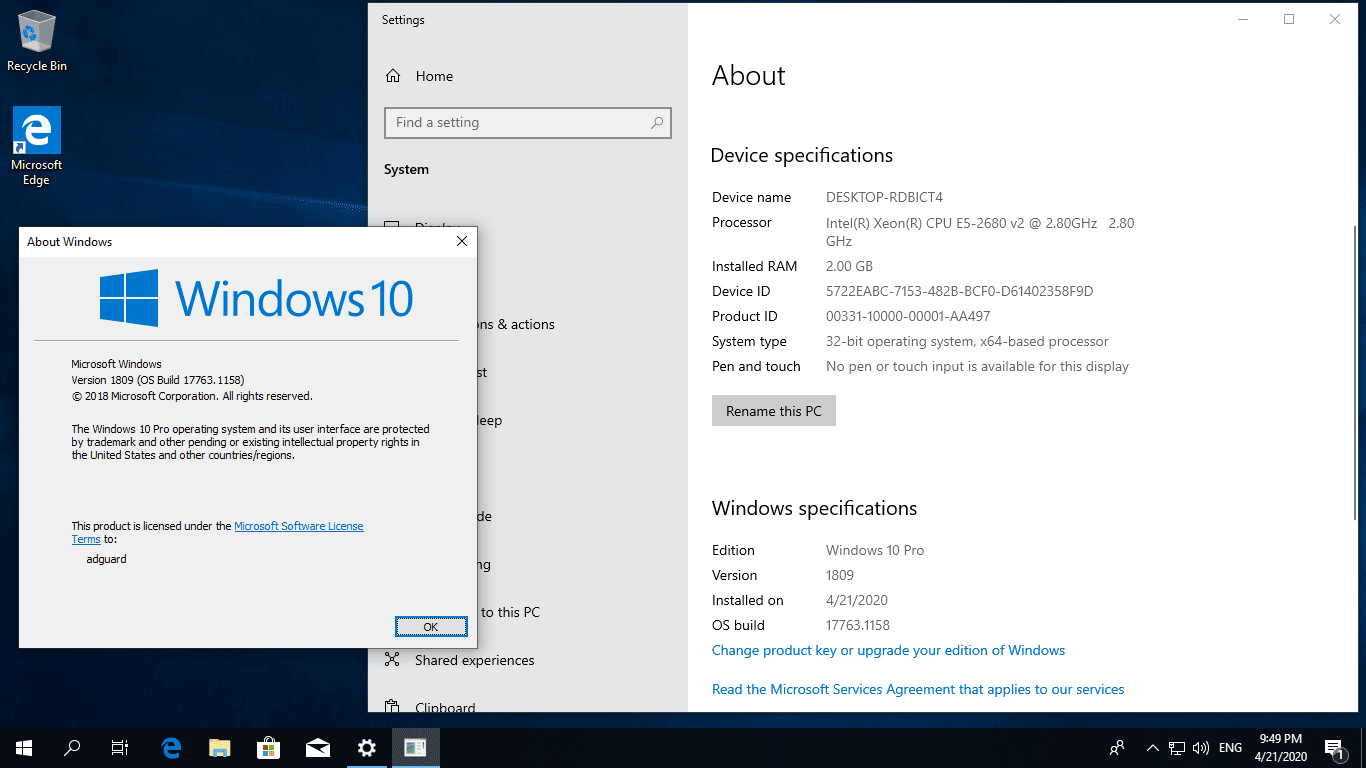This screenshot has height=768, width=1366.
Task: Launch Edge from the taskbar
Action: coord(171,748)
